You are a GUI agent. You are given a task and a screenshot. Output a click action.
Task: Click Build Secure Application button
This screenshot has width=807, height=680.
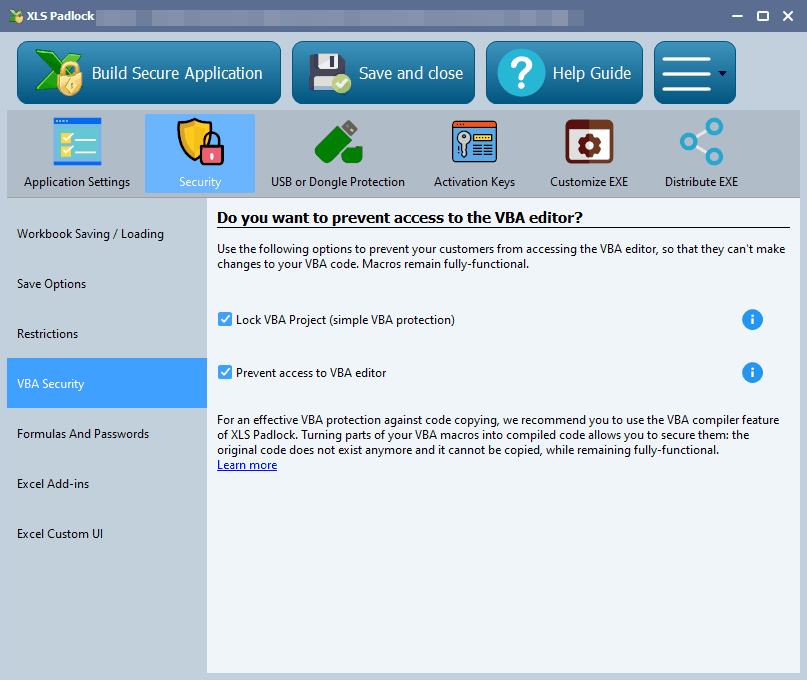coord(149,73)
